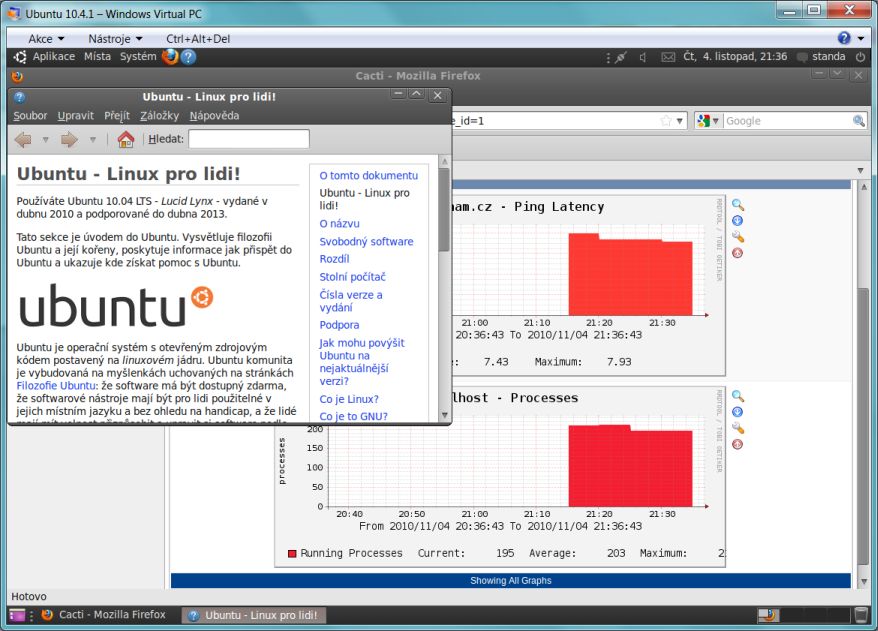This screenshot has height=631, width=878.
Task: Open the trash icon in the bottom panel
Action: 861,615
